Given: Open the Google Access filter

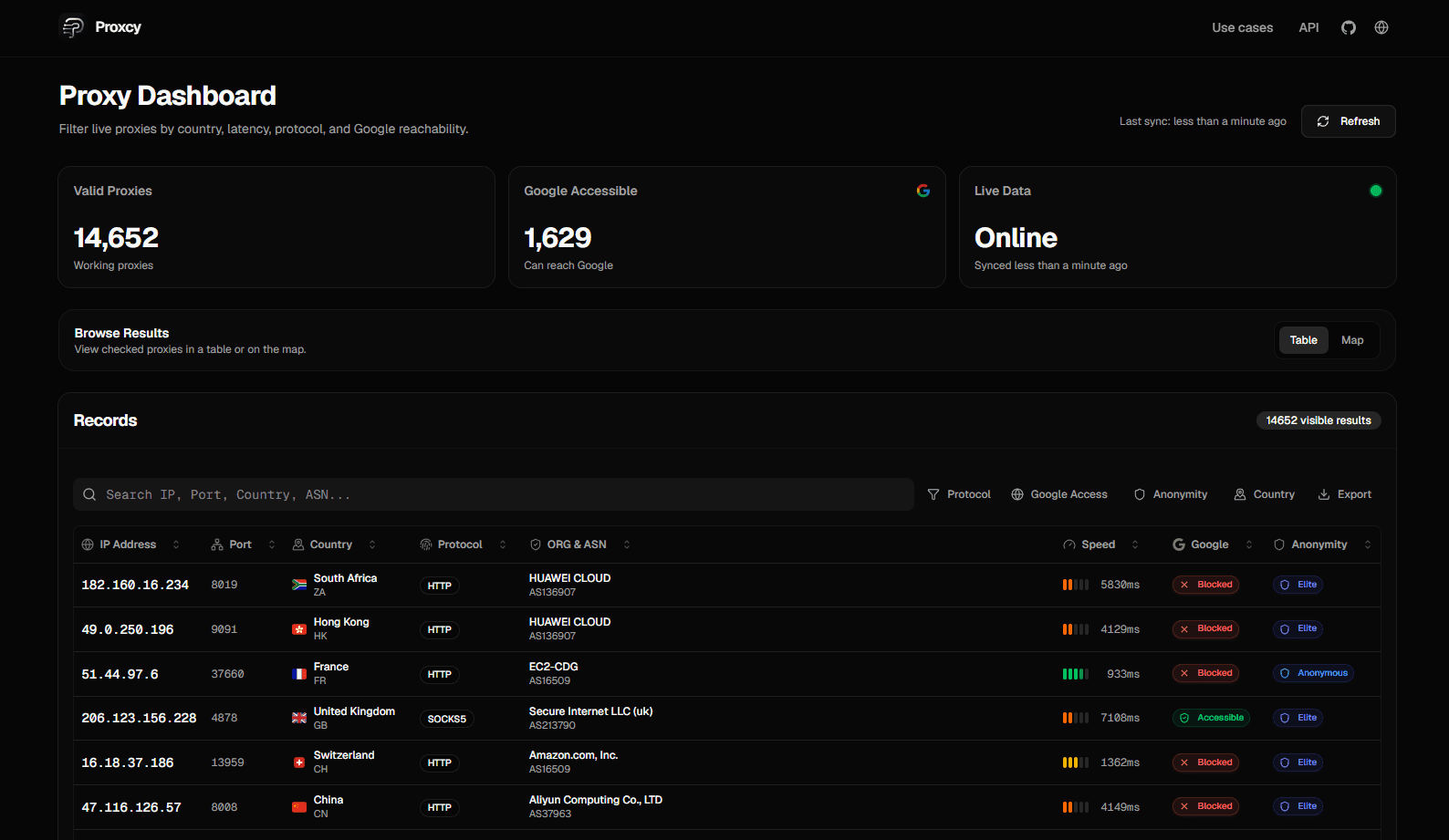Looking at the screenshot, I should 1059,494.
